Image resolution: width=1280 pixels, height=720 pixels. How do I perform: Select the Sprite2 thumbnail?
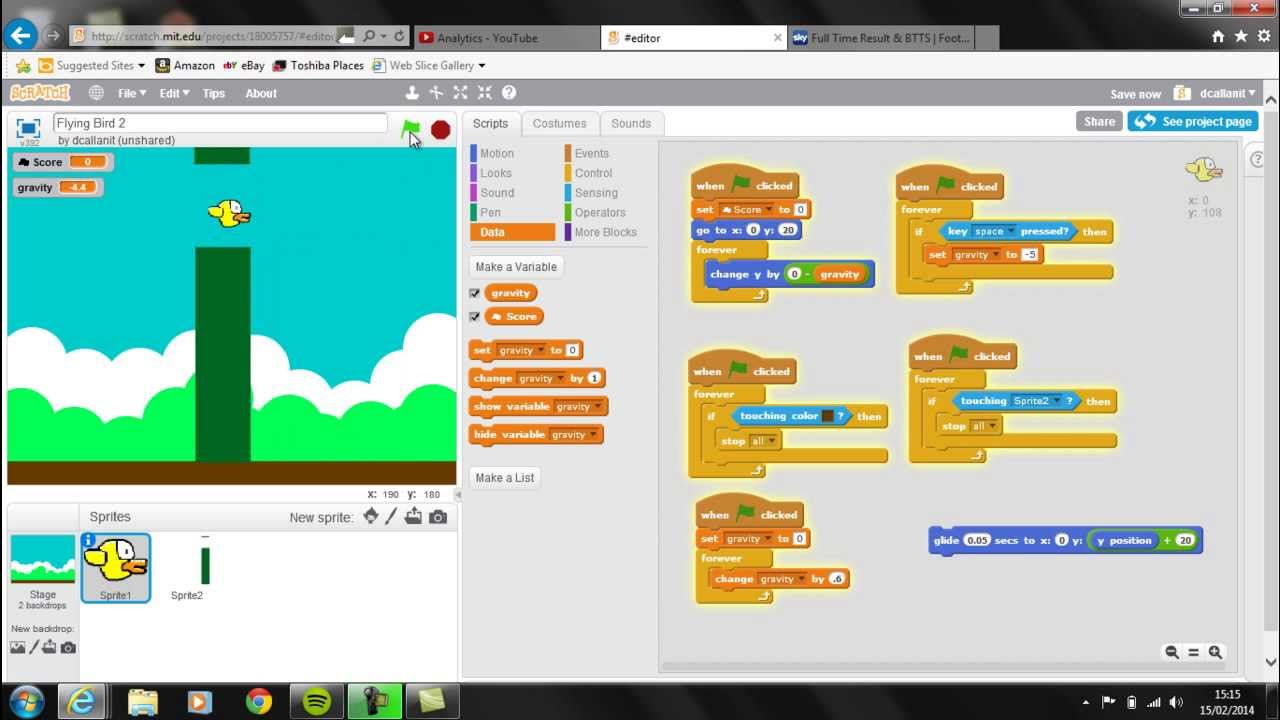[187, 567]
